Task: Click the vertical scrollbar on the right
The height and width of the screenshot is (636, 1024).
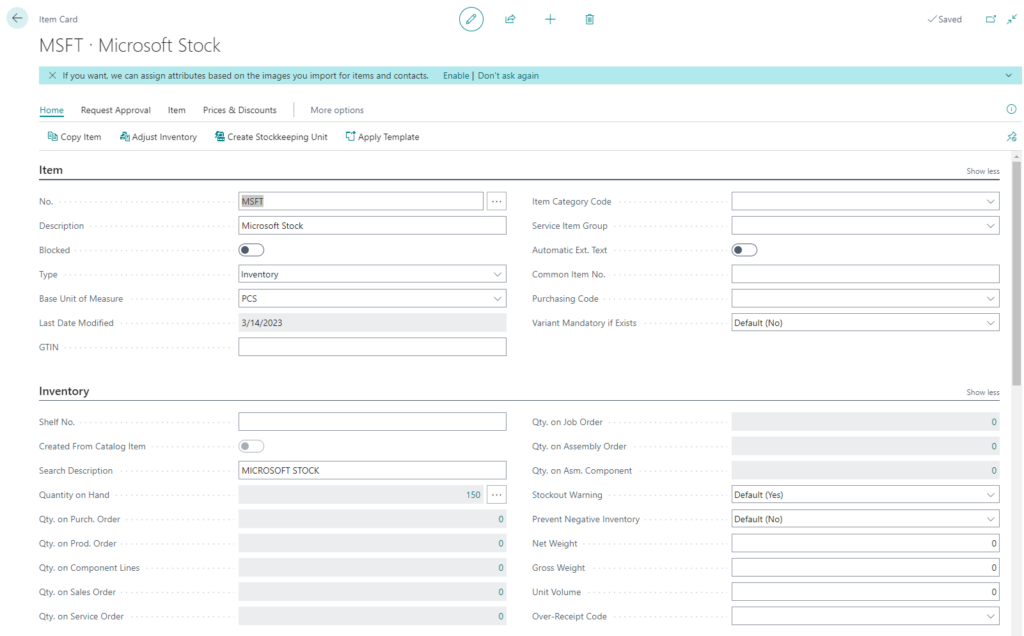Action: (x=1017, y=270)
